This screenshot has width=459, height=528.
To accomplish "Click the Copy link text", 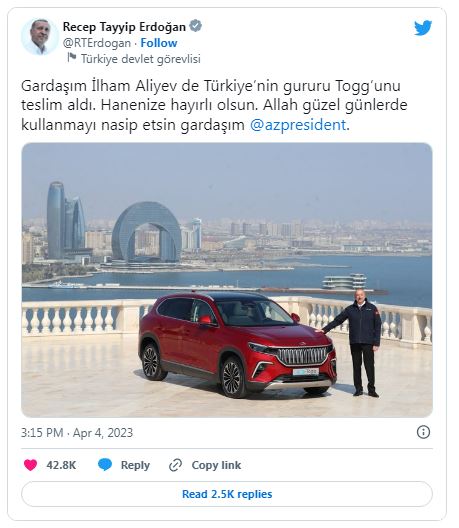I will [x=216, y=465].
